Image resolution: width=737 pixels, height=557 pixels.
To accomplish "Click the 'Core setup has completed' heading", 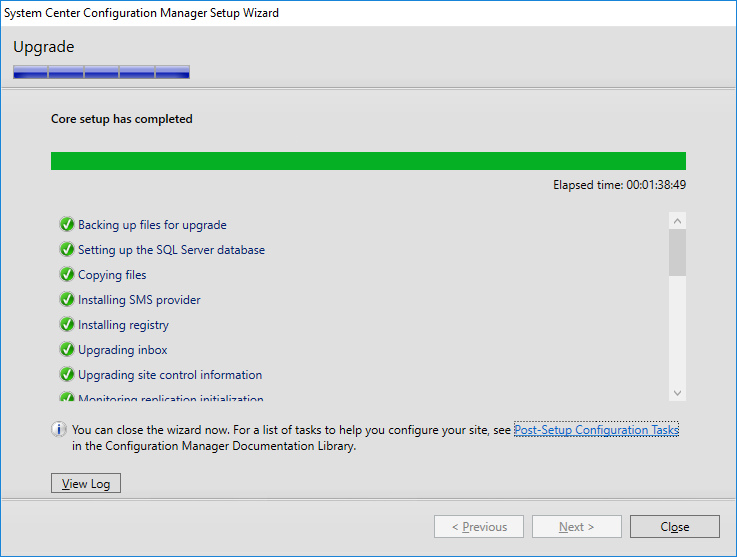I will pyautogui.click(x=122, y=119).
